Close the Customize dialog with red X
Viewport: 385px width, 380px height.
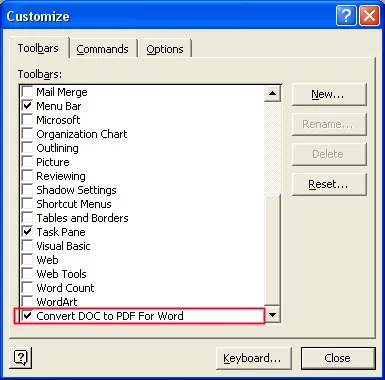[x=369, y=15]
